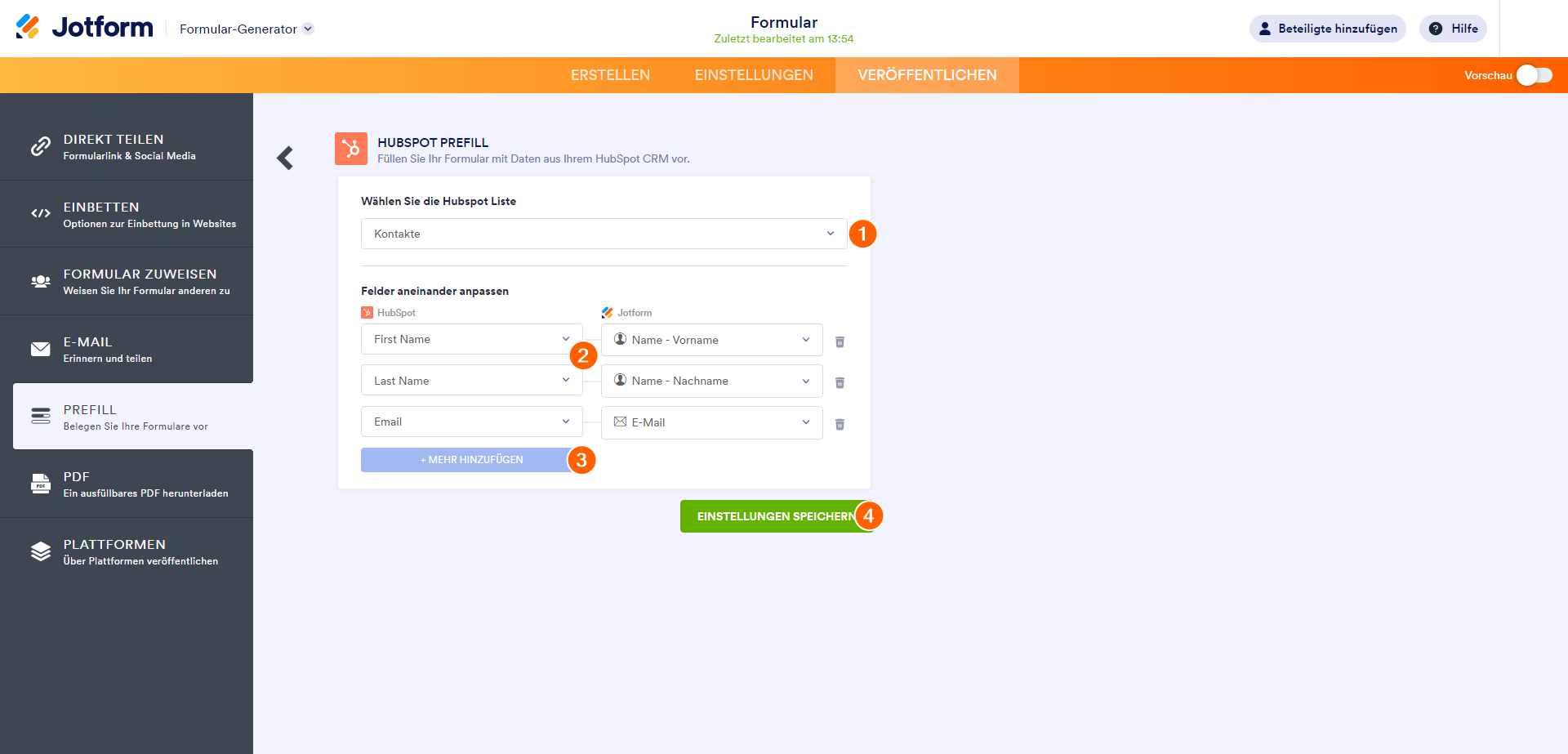Click the HubSpot Prefill orange icon

(x=351, y=149)
